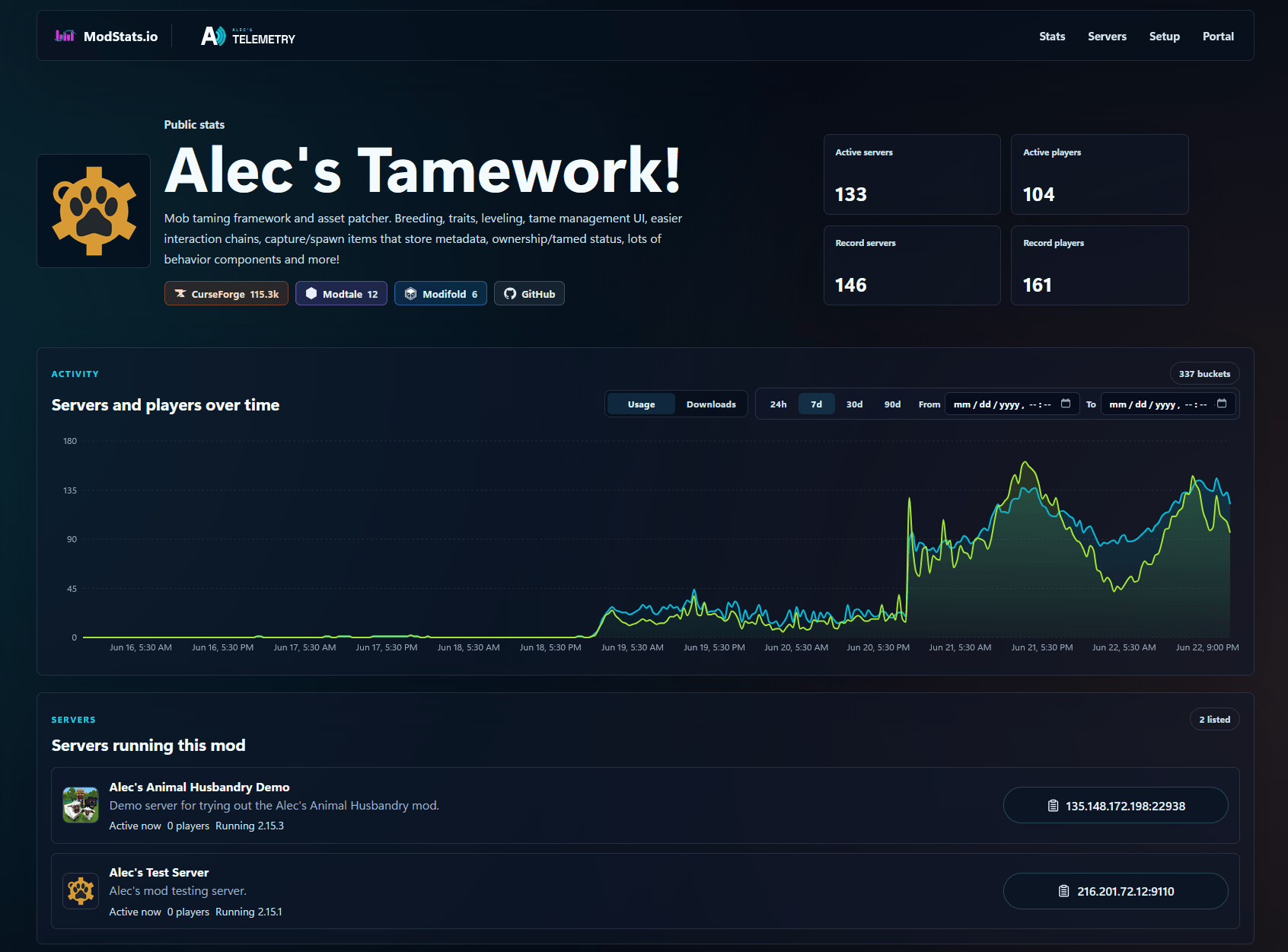Click the Modifold cube icon

click(x=411, y=294)
